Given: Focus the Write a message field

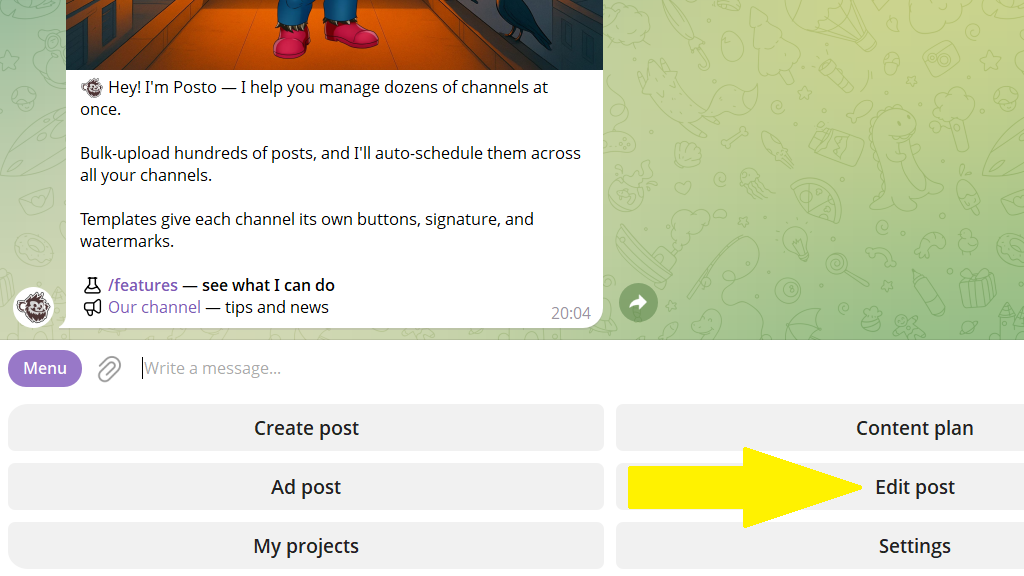Looking at the screenshot, I should click(x=575, y=368).
